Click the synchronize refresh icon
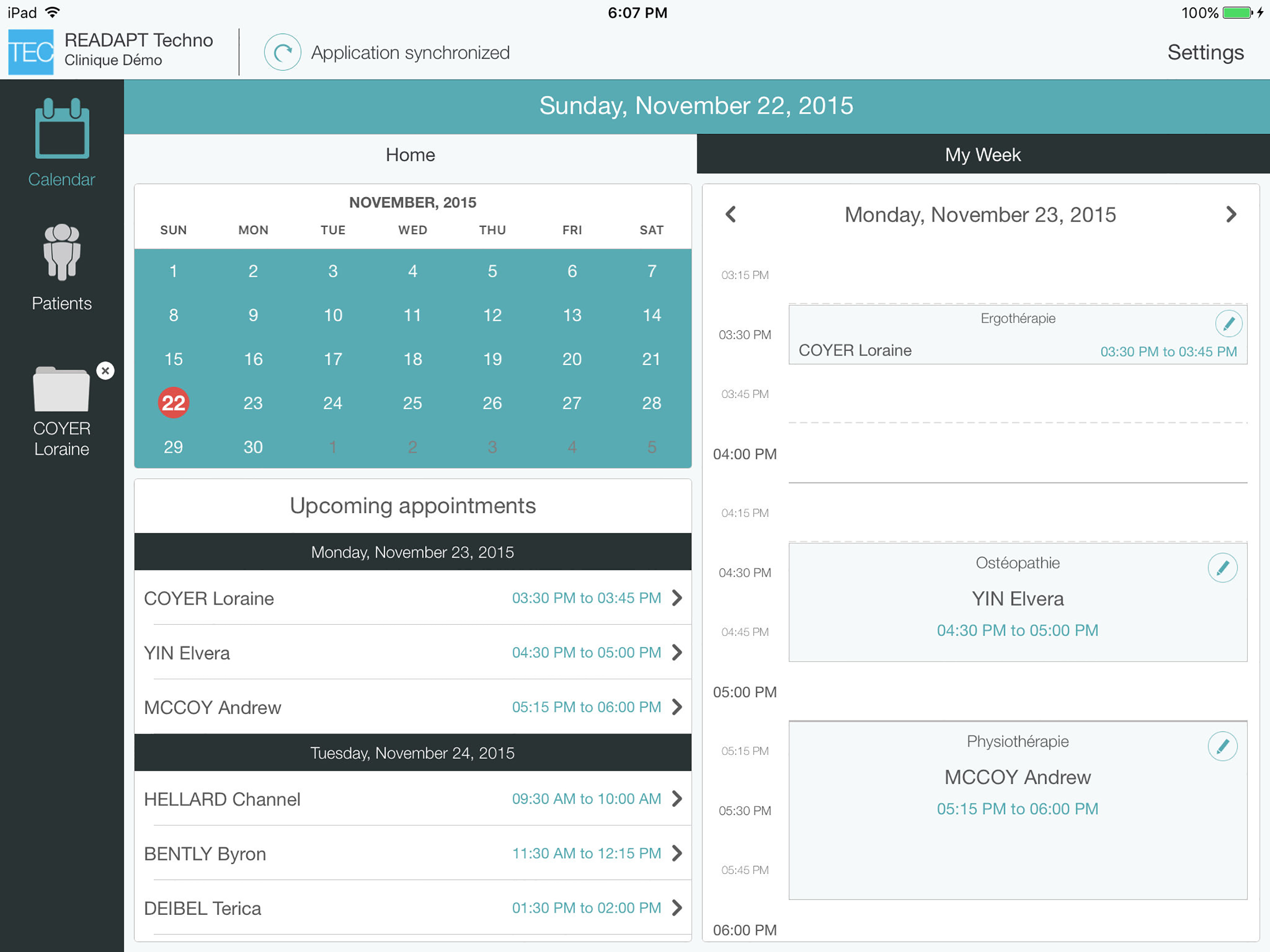1270x952 pixels. pyautogui.click(x=283, y=52)
